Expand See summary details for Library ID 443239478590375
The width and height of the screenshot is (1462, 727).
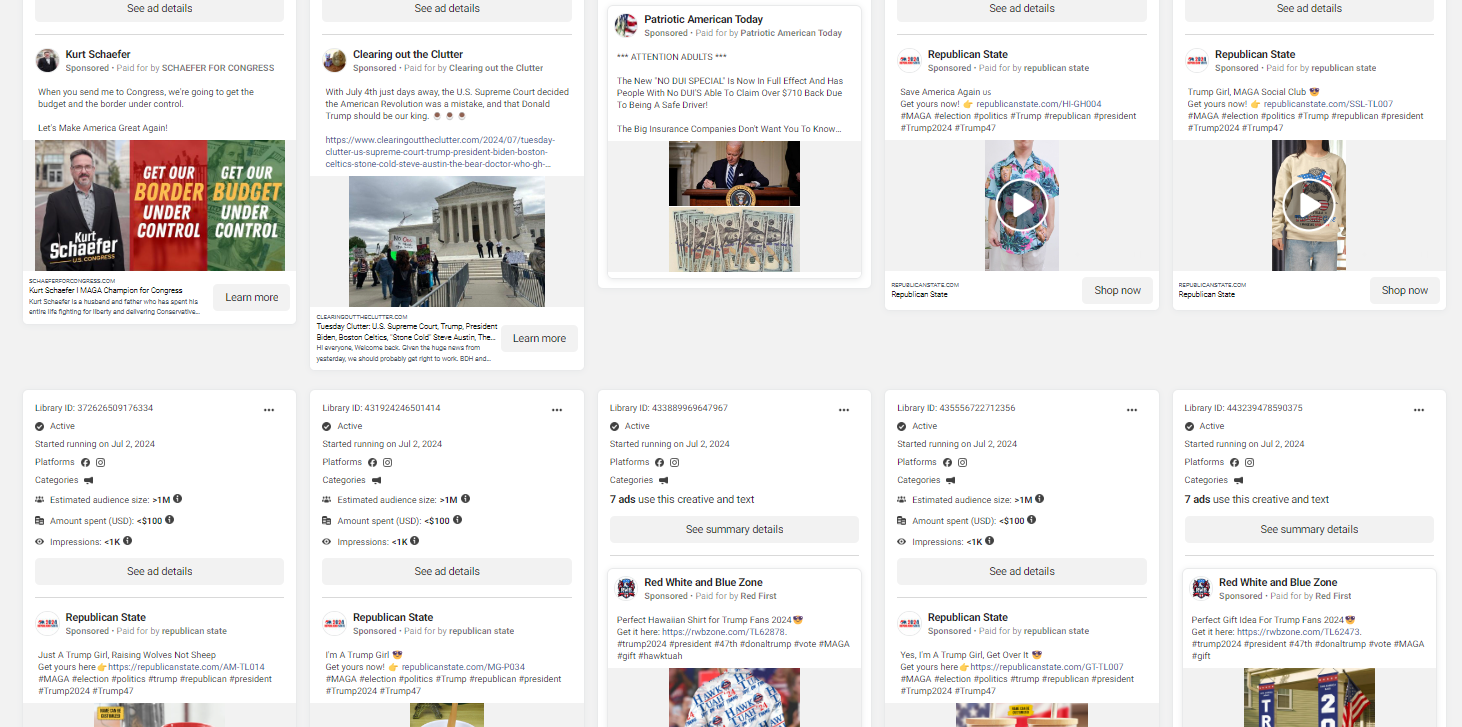click(x=1309, y=529)
